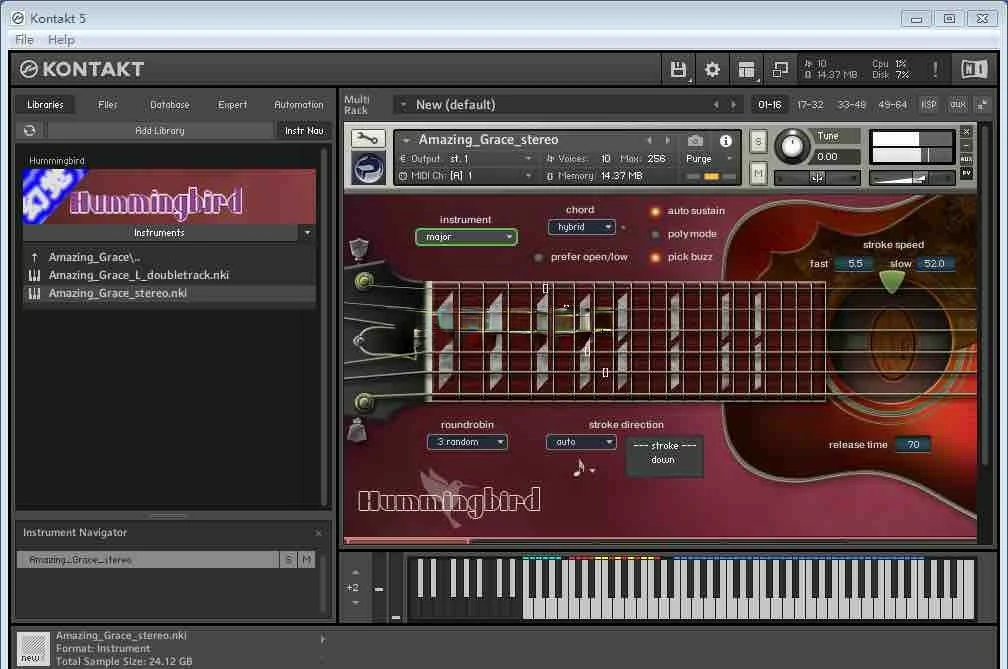Click the minimized view icon in header
The width and height of the screenshot is (1008, 669).
[781, 69]
